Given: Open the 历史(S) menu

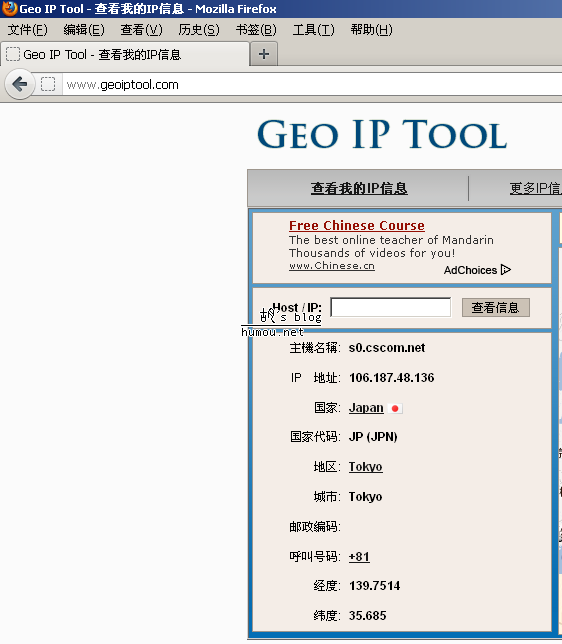Looking at the screenshot, I should click(x=199, y=30).
